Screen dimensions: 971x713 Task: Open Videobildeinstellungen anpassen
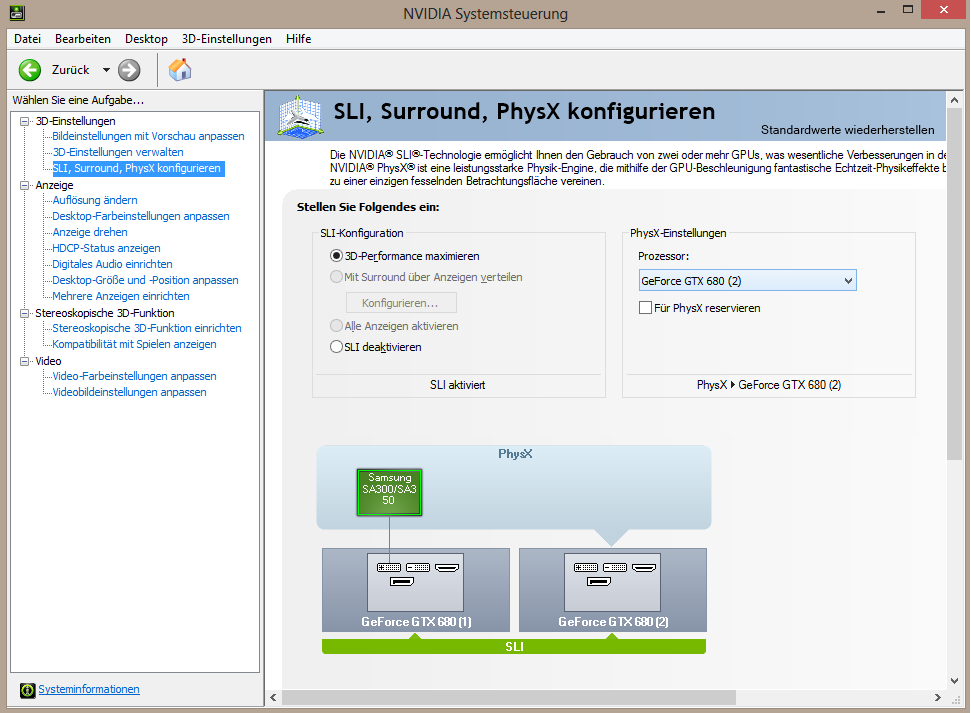(x=129, y=393)
